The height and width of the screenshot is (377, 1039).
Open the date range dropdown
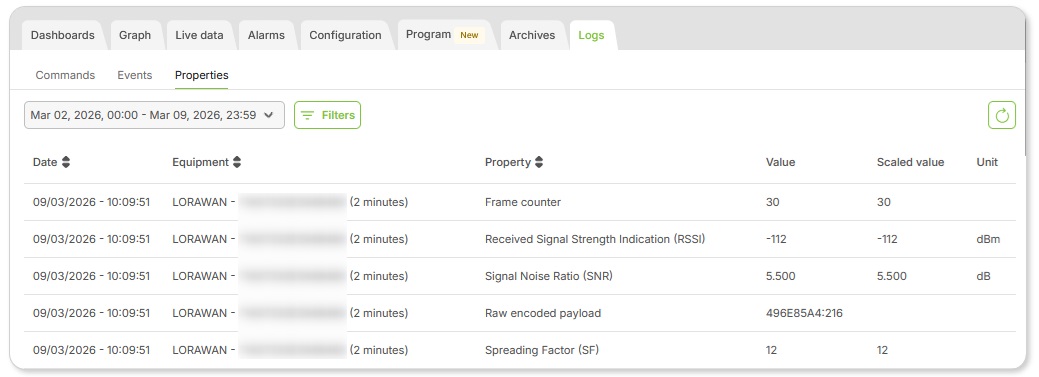tap(154, 115)
